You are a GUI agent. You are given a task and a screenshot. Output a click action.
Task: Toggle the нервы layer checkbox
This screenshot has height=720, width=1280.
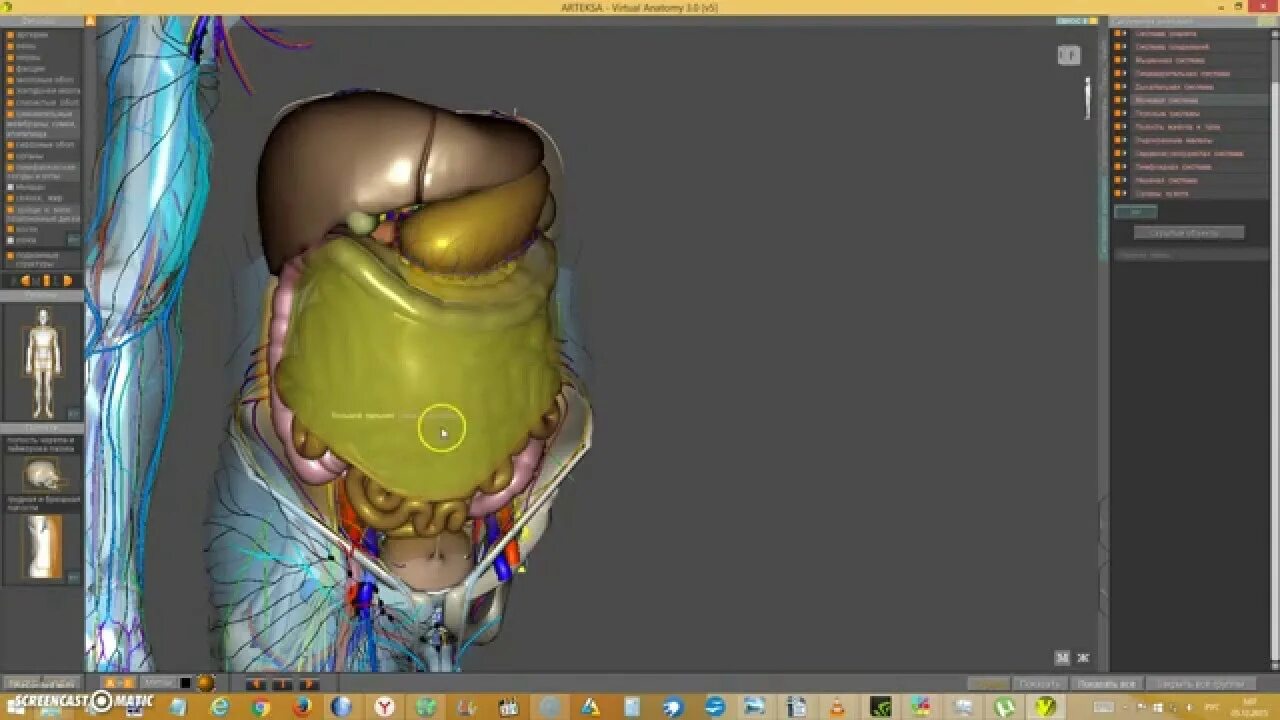[10, 57]
